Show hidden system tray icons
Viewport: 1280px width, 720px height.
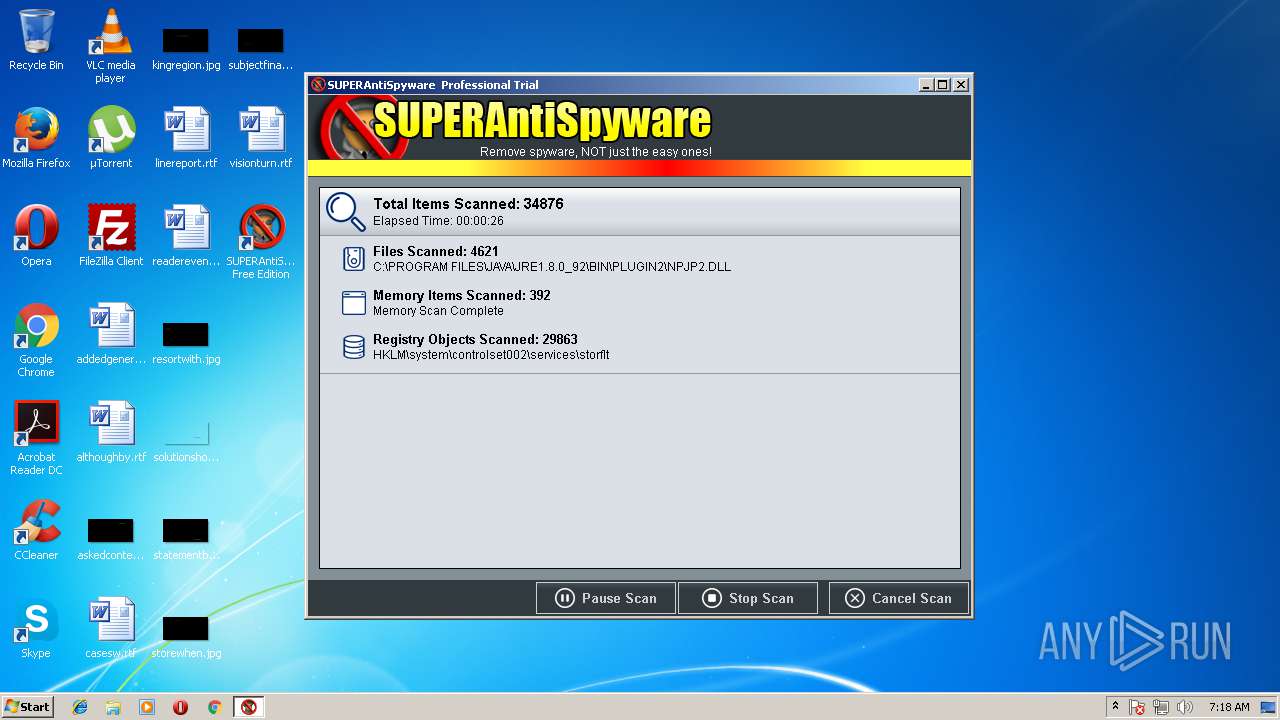[1115, 707]
